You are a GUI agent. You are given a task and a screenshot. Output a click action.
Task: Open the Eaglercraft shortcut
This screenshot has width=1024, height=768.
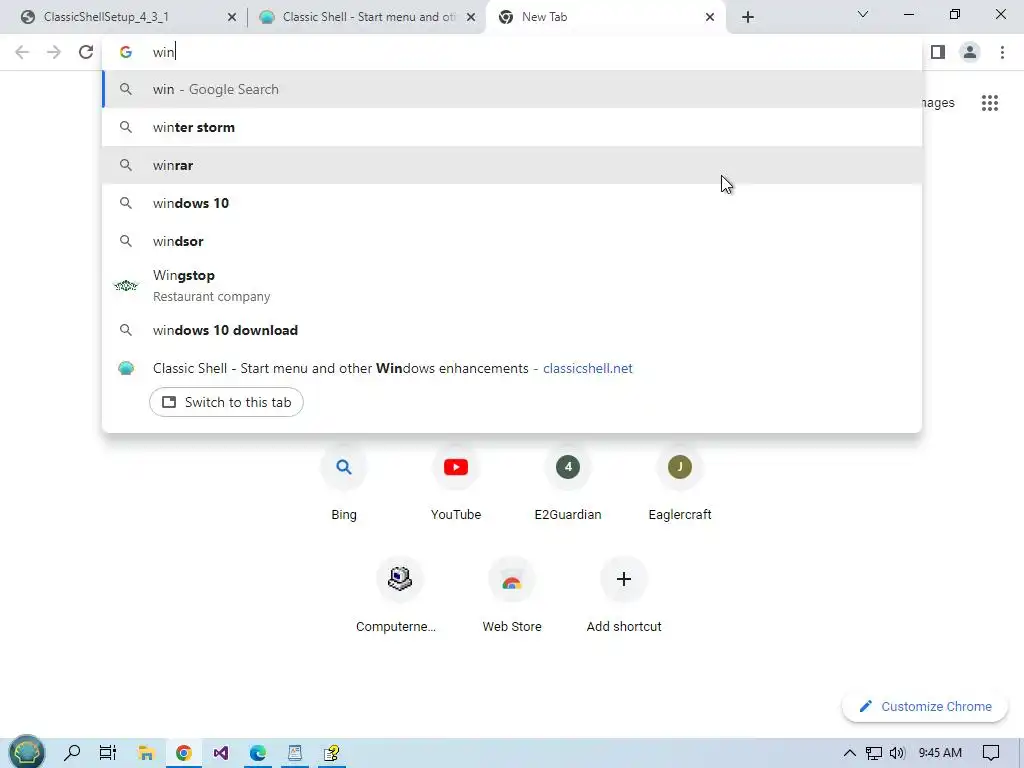(x=680, y=483)
